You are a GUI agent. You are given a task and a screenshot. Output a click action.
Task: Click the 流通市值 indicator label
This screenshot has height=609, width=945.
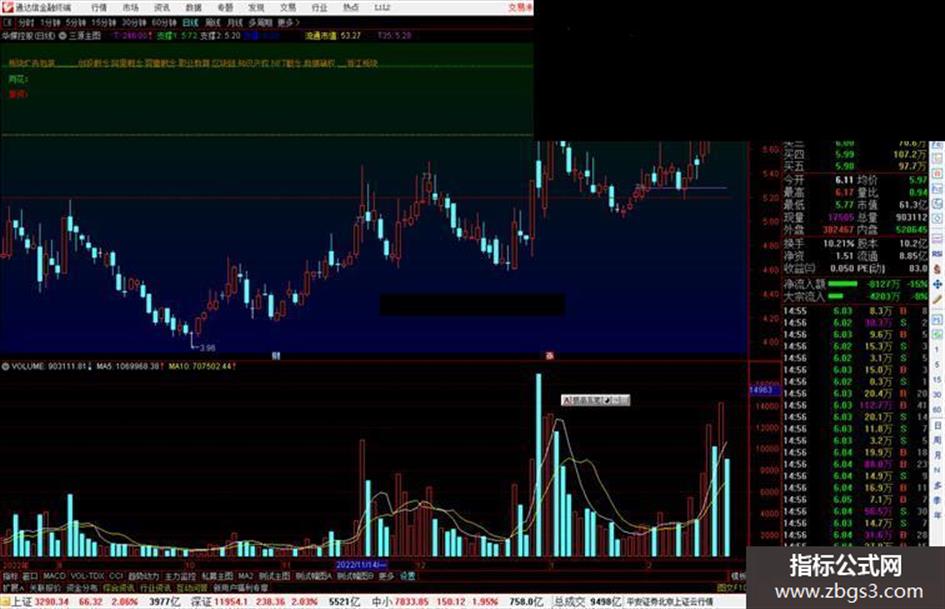tap(321, 36)
